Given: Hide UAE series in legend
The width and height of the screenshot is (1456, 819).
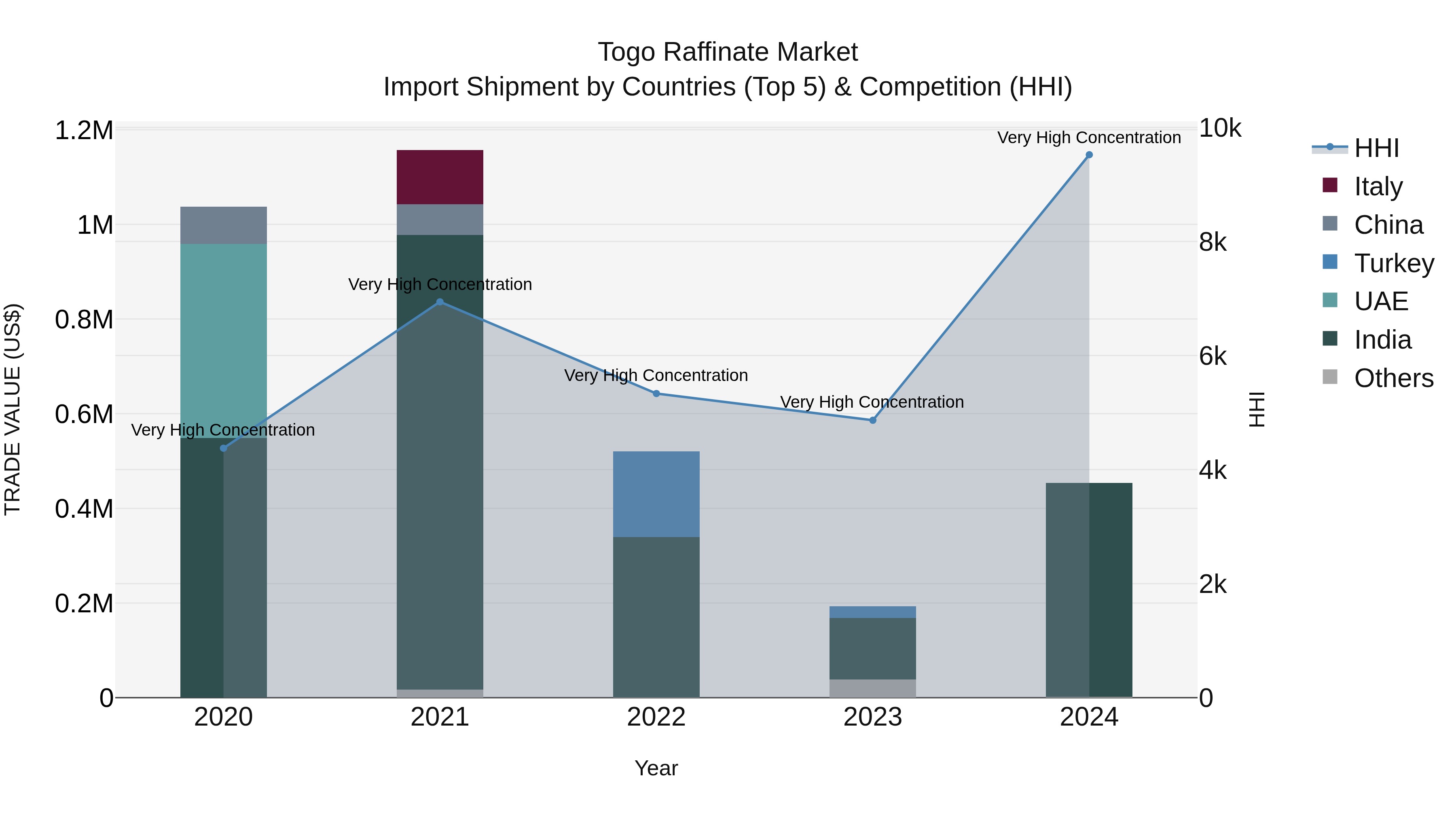Looking at the screenshot, I should 1365,301.
